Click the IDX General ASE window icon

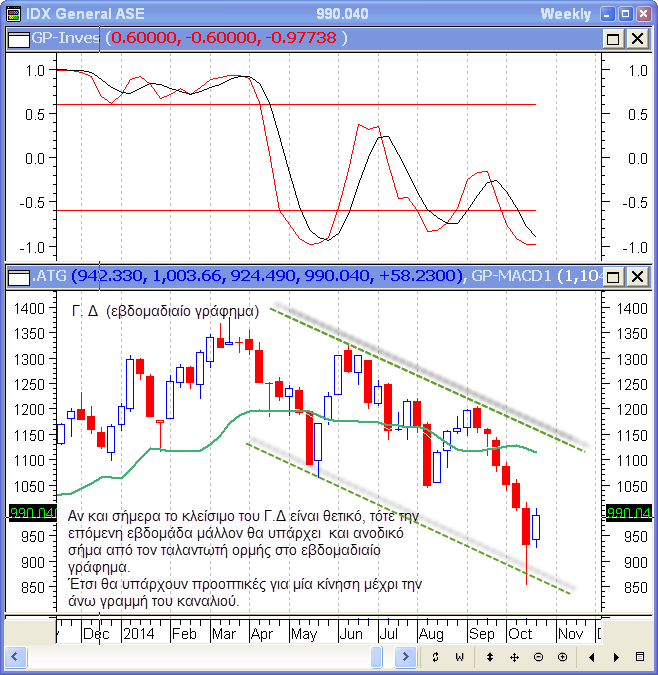point(12,13)
